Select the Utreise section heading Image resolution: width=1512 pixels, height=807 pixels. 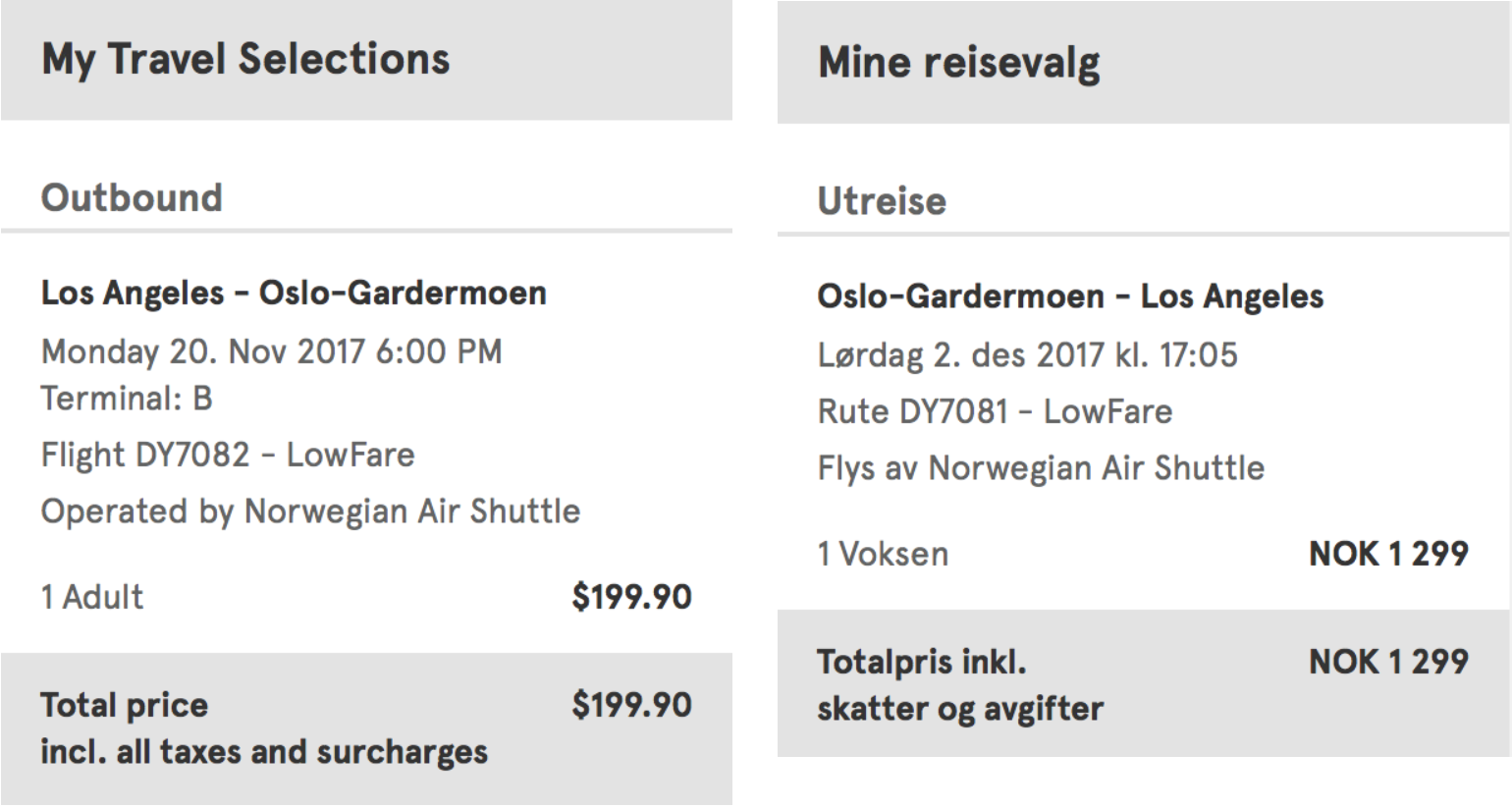coord(882,201)
